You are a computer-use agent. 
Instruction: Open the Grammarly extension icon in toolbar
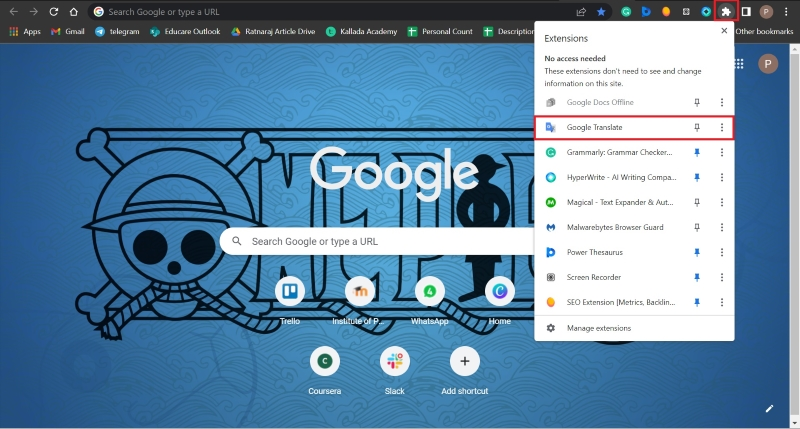[x=626, y=12]
